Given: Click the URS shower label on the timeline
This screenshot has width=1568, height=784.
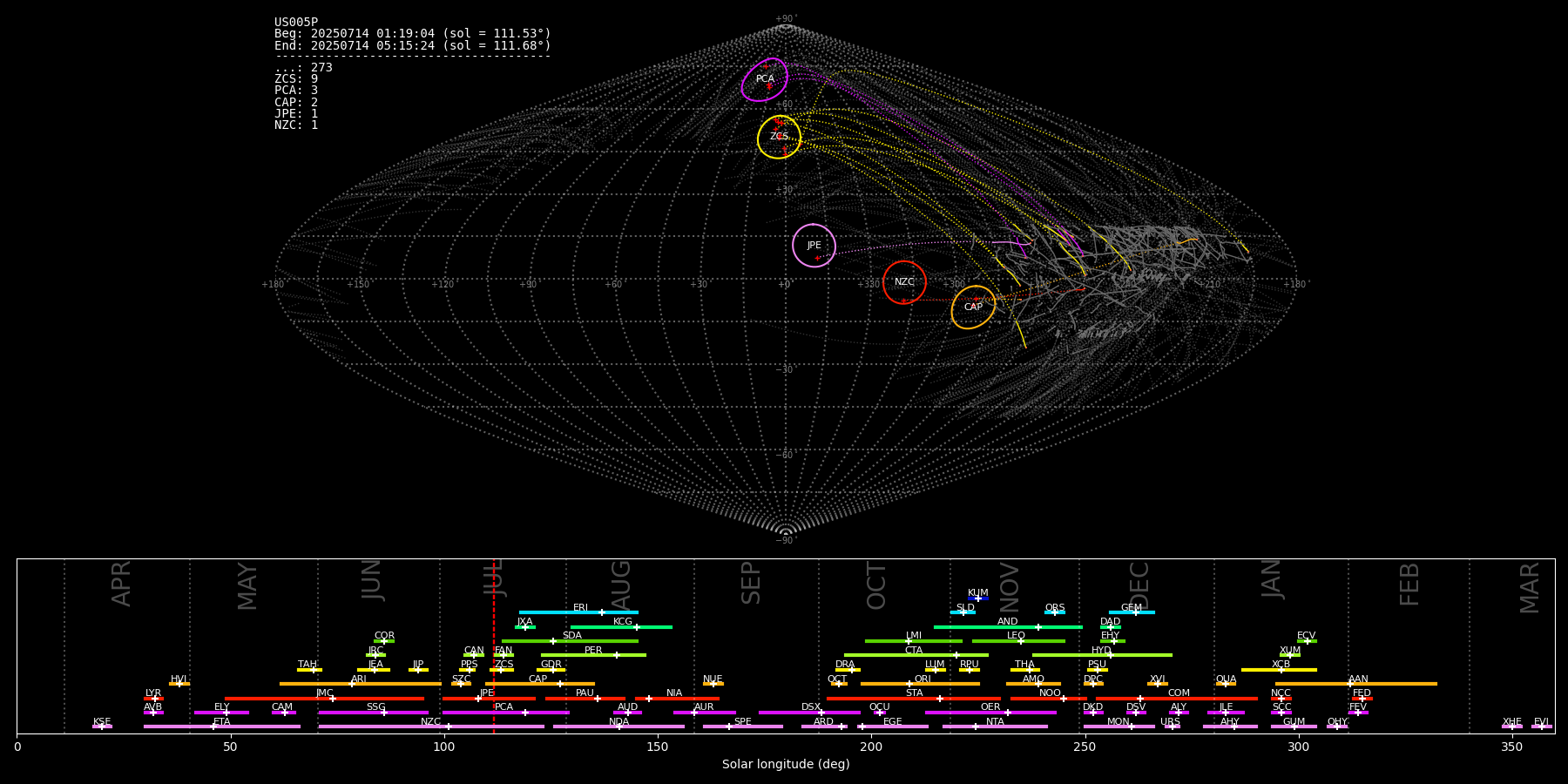Looking at the screenshot, I should click(1170, 722).
